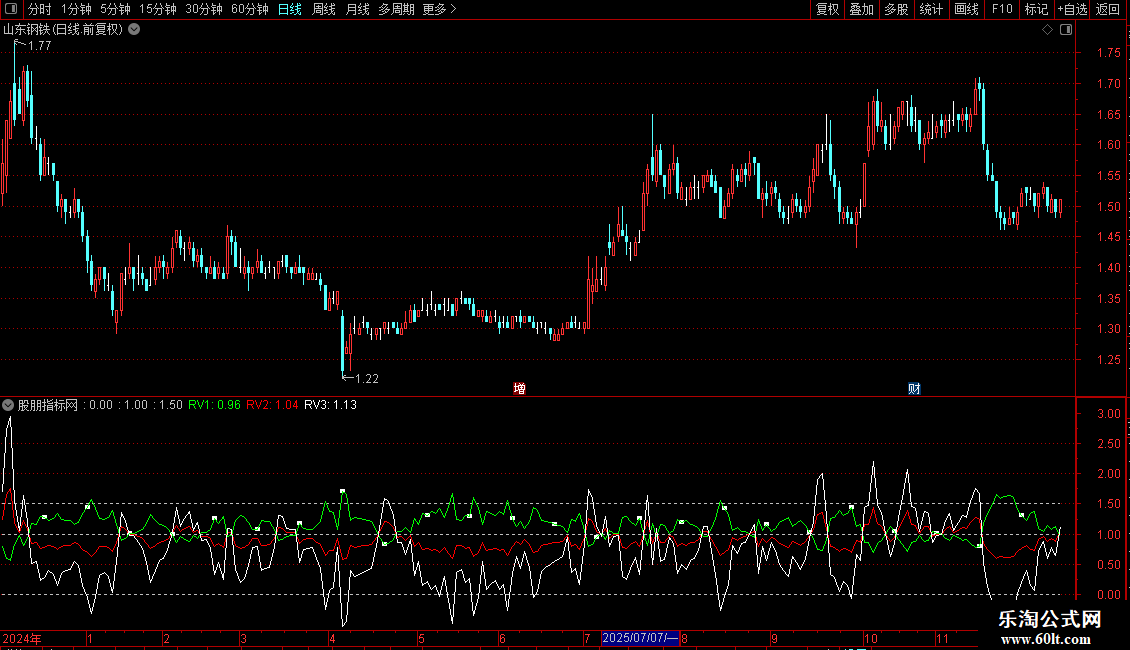
Task: Select the 30分钟 period tab
Action: [204, 9]
